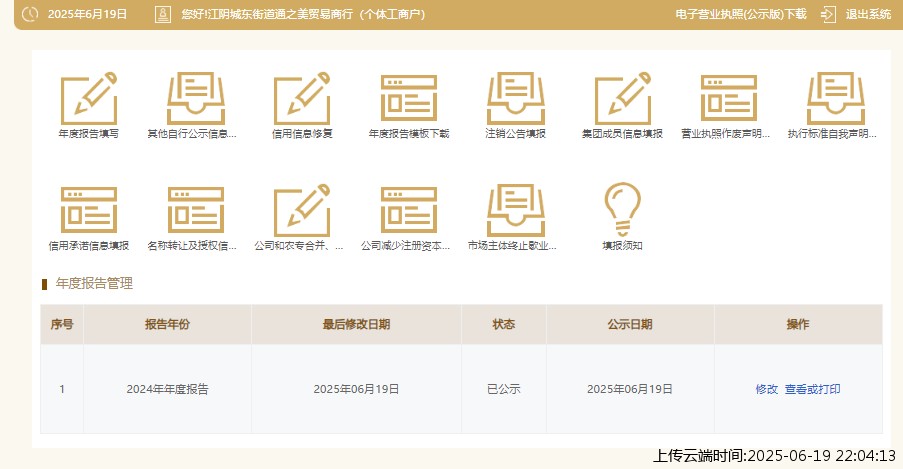Click 退出系统 to log out
This screenshot has width=903, height=469.
[868, 14]
